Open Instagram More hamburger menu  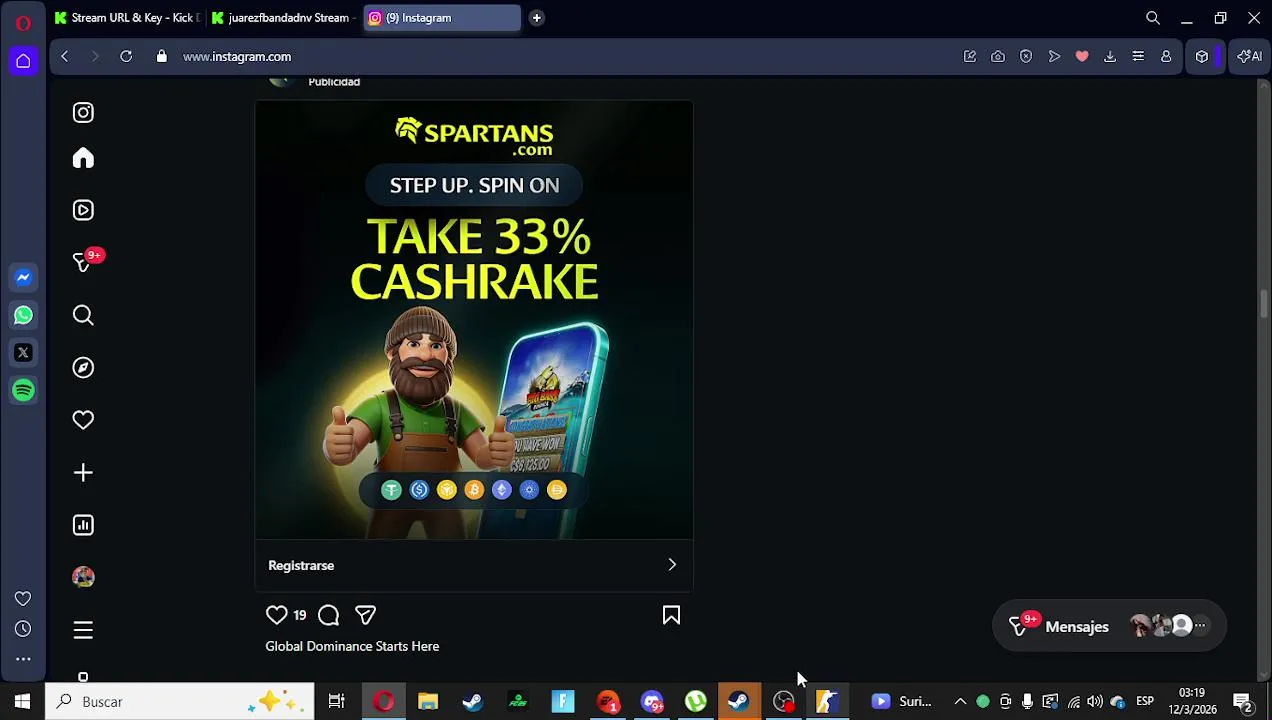(83, 630)
